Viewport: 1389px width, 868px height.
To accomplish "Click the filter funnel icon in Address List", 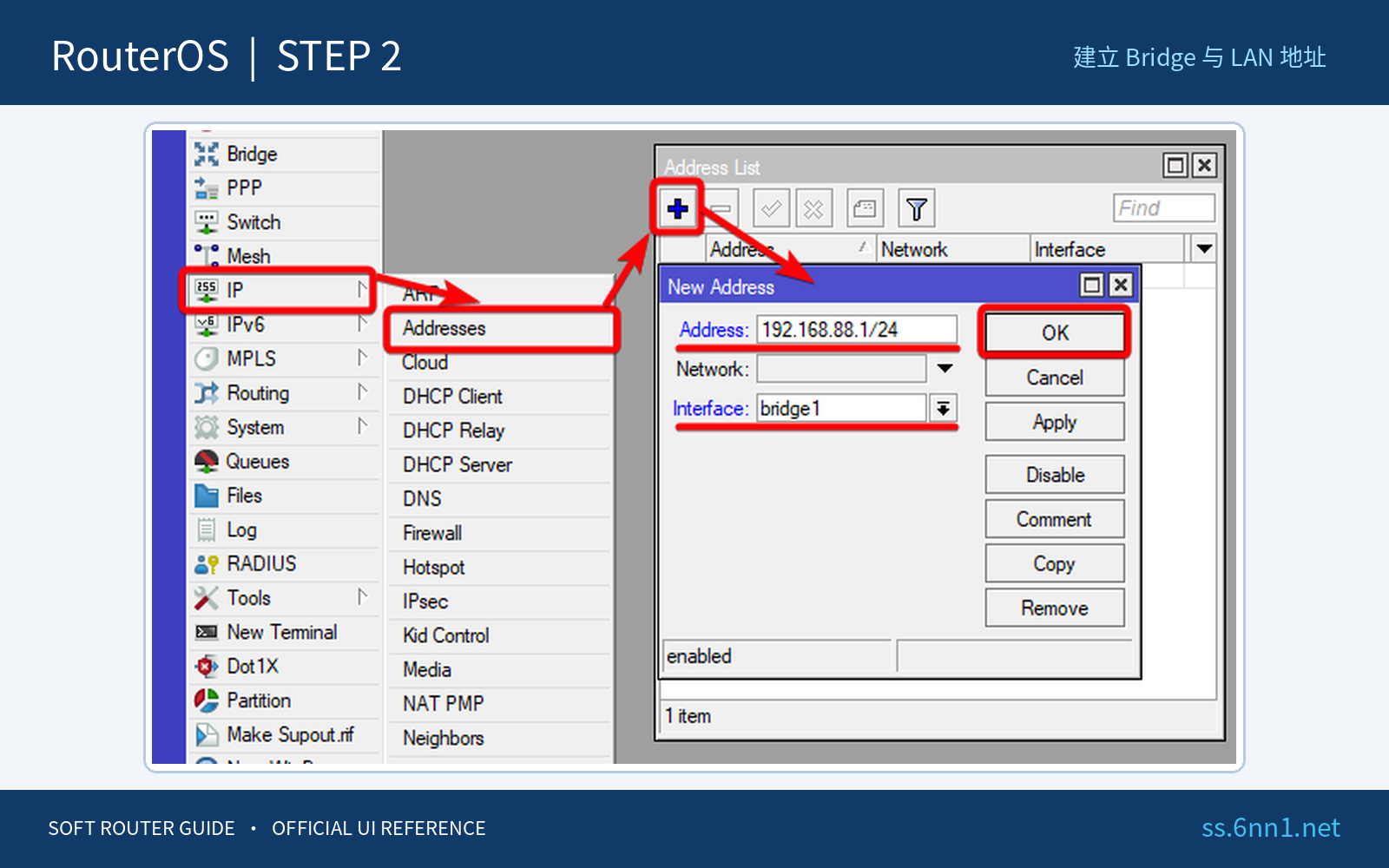I will coord(916,208).
